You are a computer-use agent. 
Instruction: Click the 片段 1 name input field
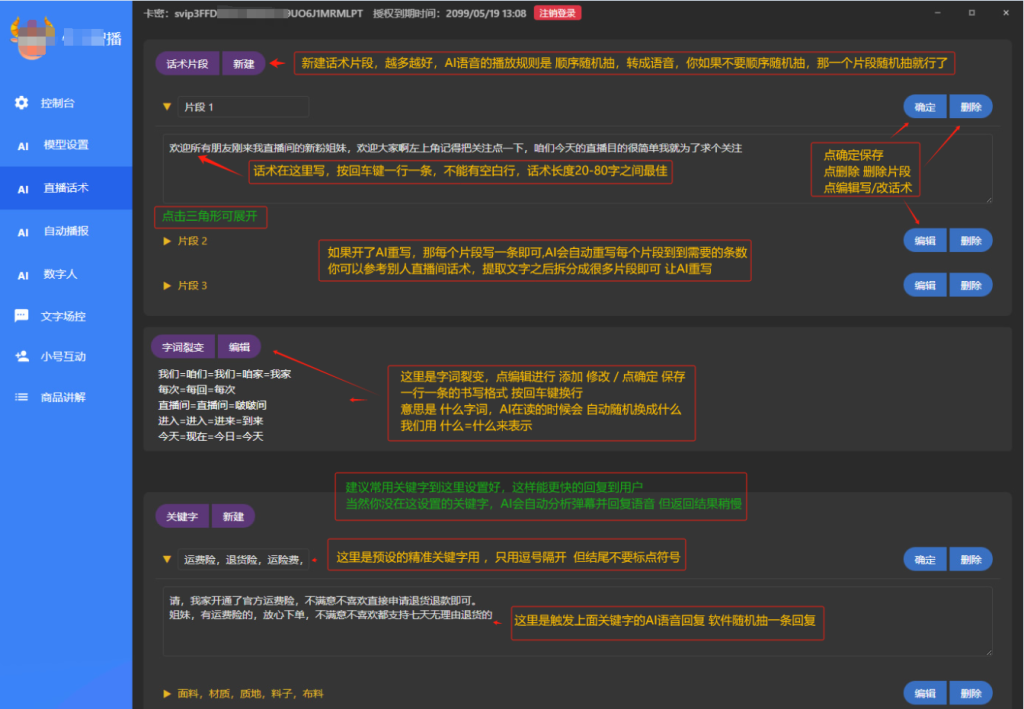click(x=243, y=106)
